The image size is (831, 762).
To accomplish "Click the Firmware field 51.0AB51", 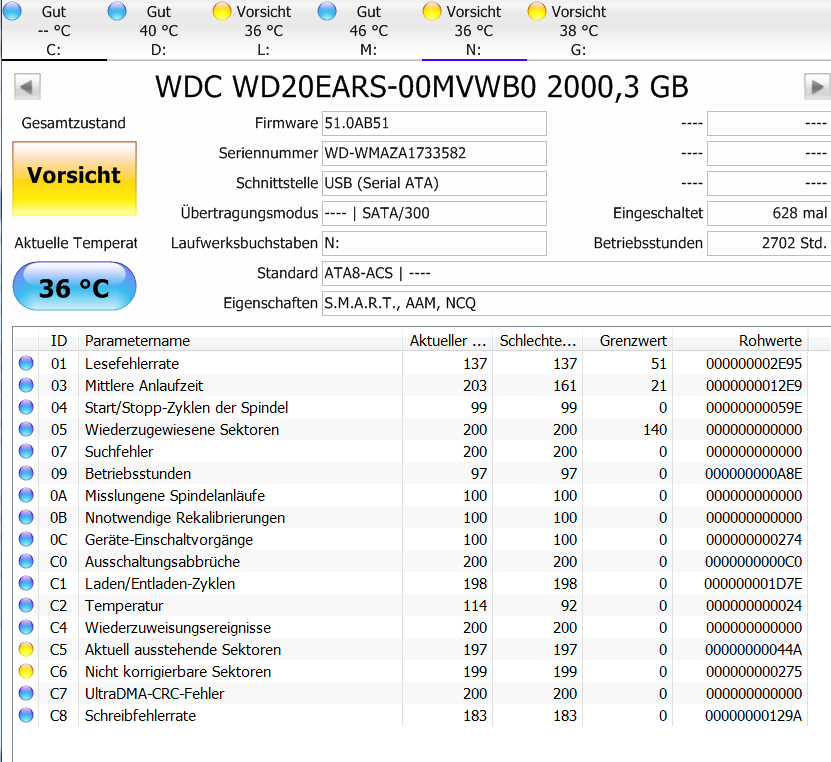I will 434,123.
